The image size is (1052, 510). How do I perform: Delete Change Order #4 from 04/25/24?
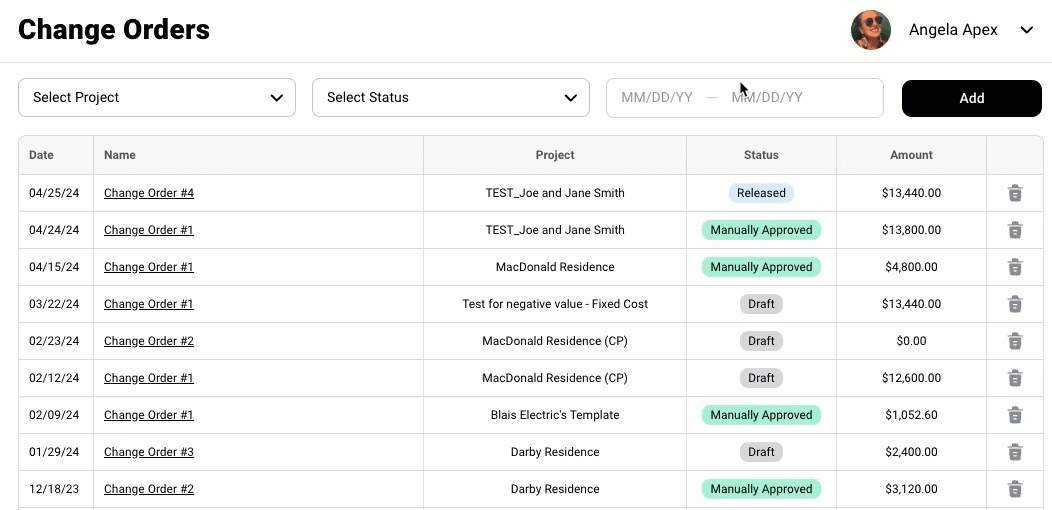tap(1015, 193)
